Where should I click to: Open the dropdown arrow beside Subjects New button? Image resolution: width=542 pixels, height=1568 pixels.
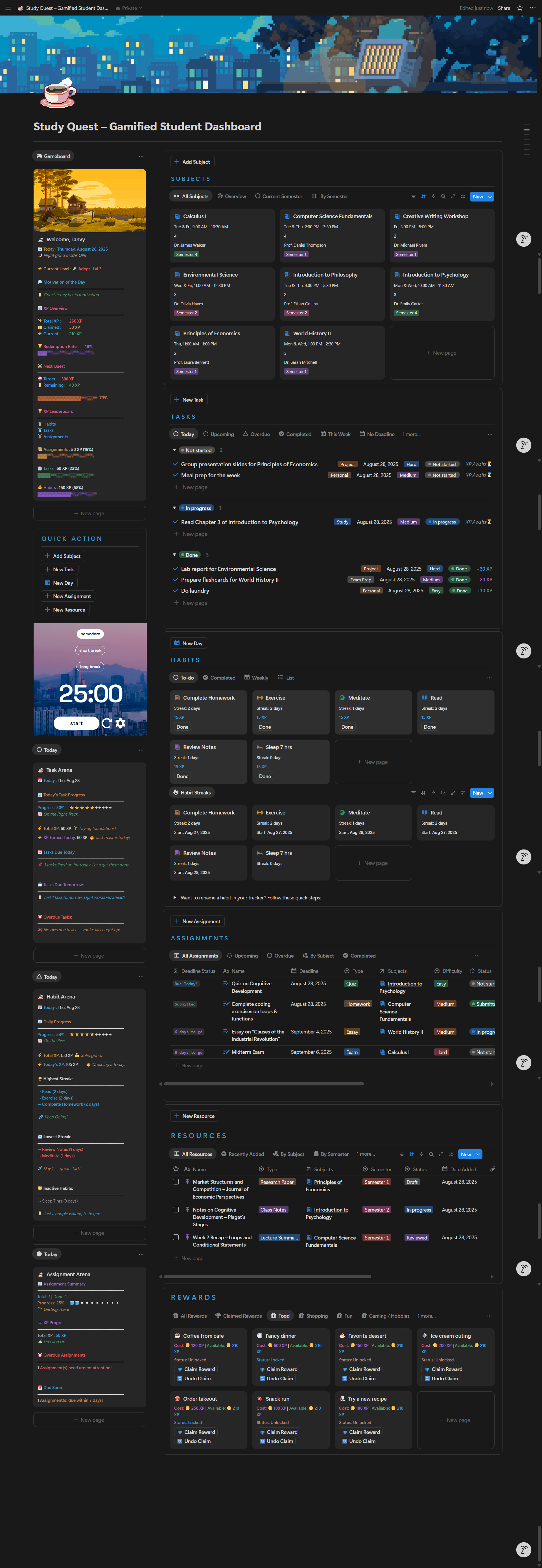[x=490, y=197]
